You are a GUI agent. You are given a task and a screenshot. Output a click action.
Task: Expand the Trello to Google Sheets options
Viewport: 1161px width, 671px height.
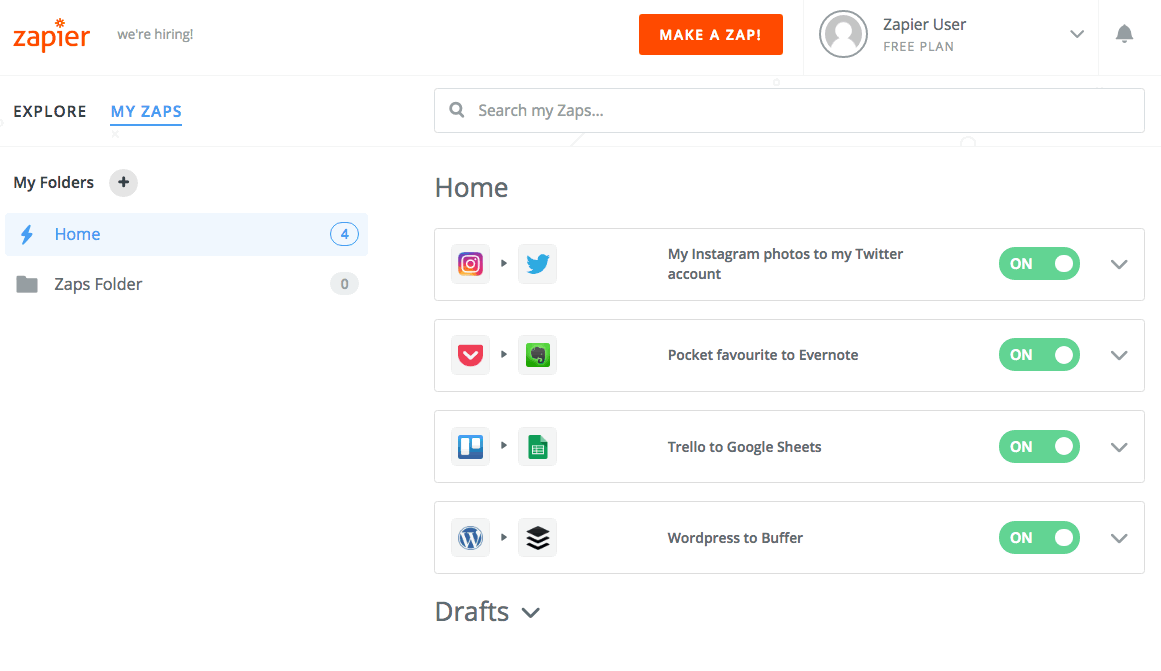[x=1119, y=447]
